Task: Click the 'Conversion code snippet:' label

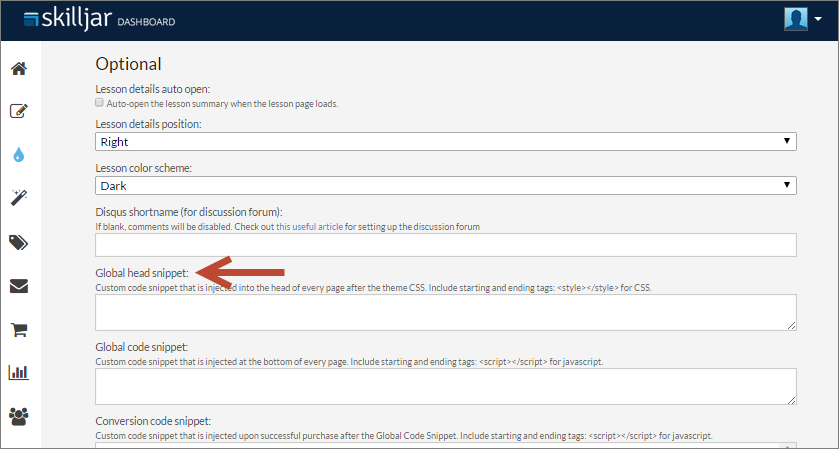Action: (x=153, y=421)
